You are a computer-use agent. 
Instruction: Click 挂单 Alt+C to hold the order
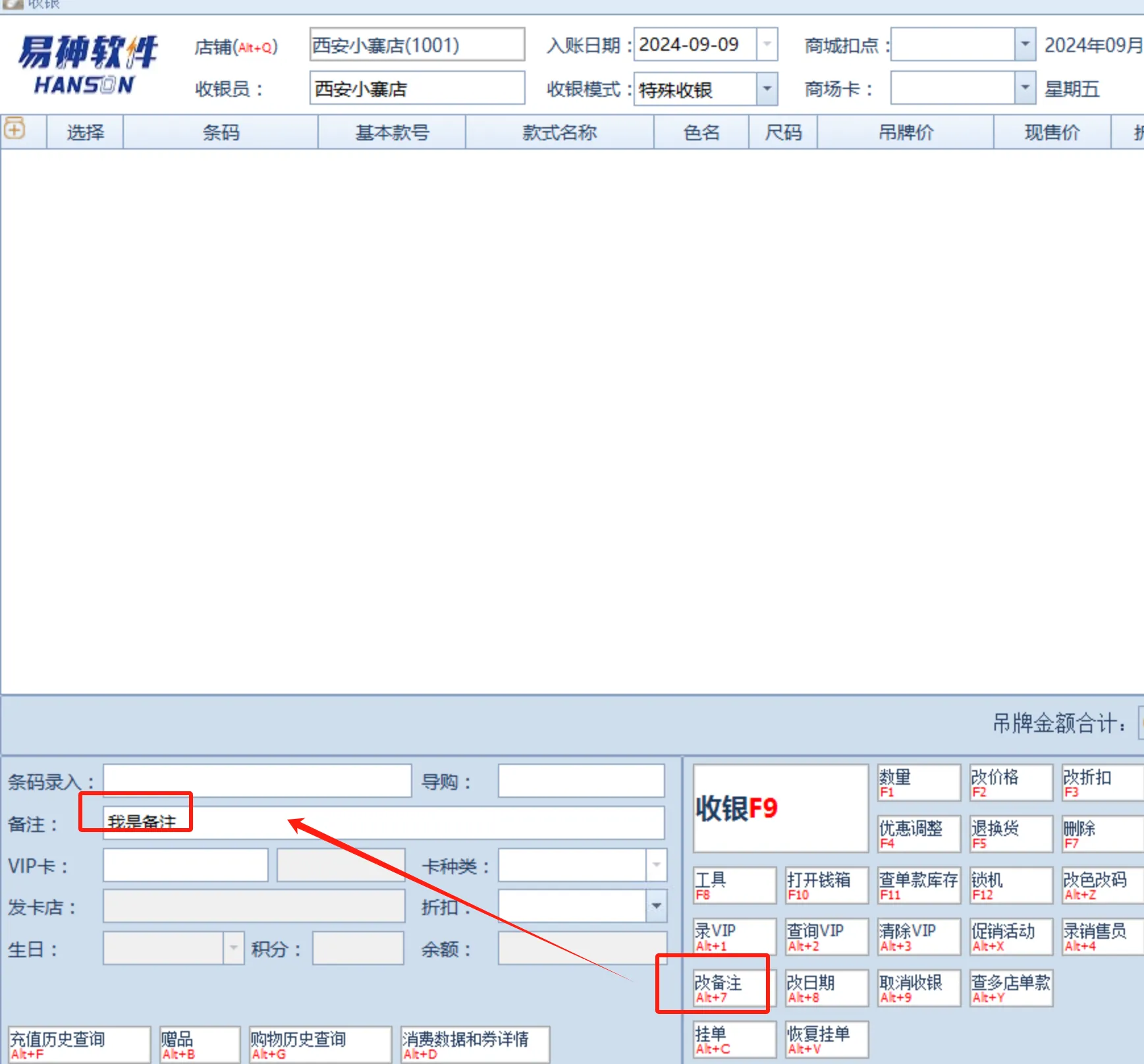(x=733, y=1039)
